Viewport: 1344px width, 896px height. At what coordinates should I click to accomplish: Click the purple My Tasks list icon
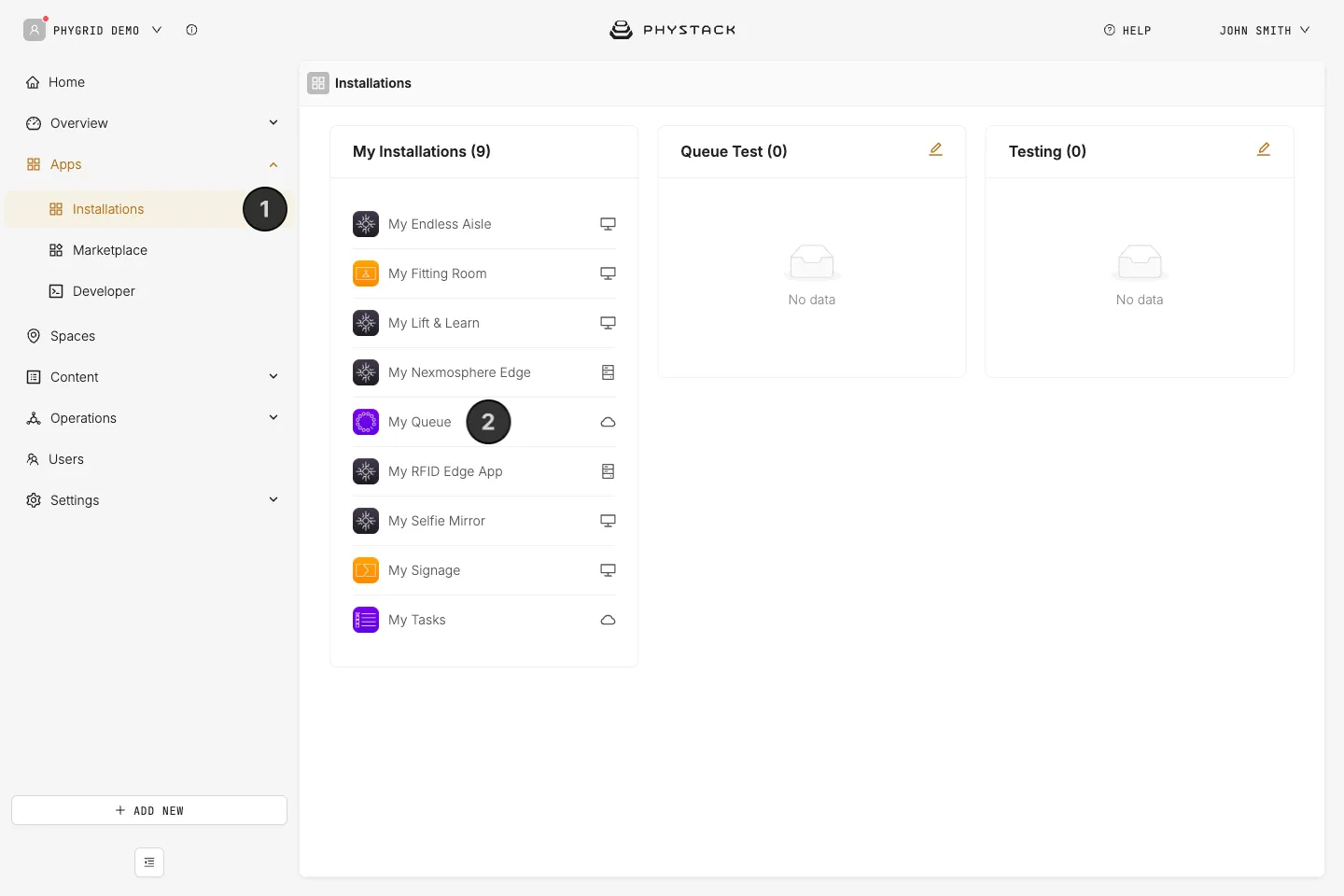coord(366,620)
